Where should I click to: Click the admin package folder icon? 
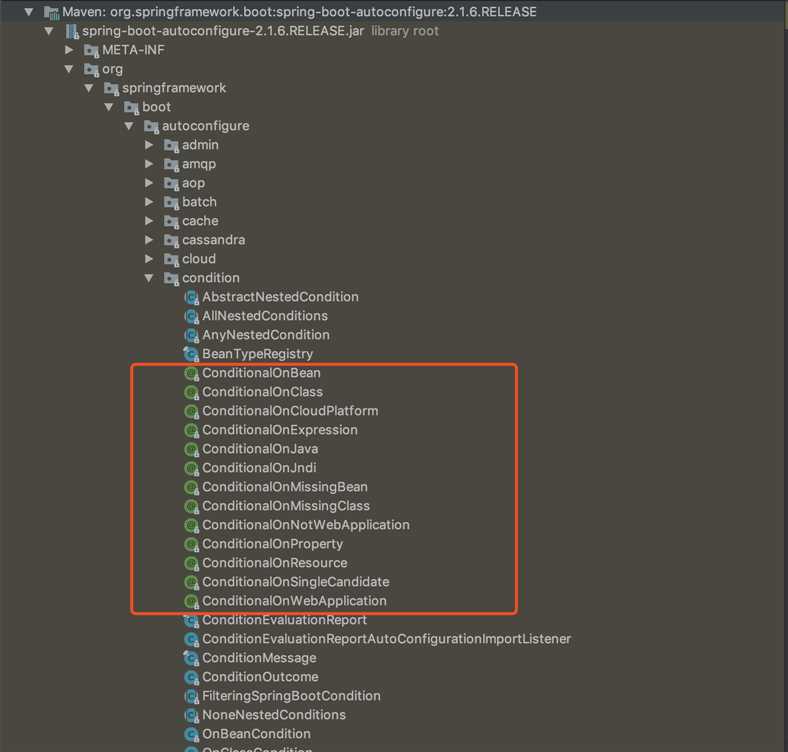[x=172, y=146]
